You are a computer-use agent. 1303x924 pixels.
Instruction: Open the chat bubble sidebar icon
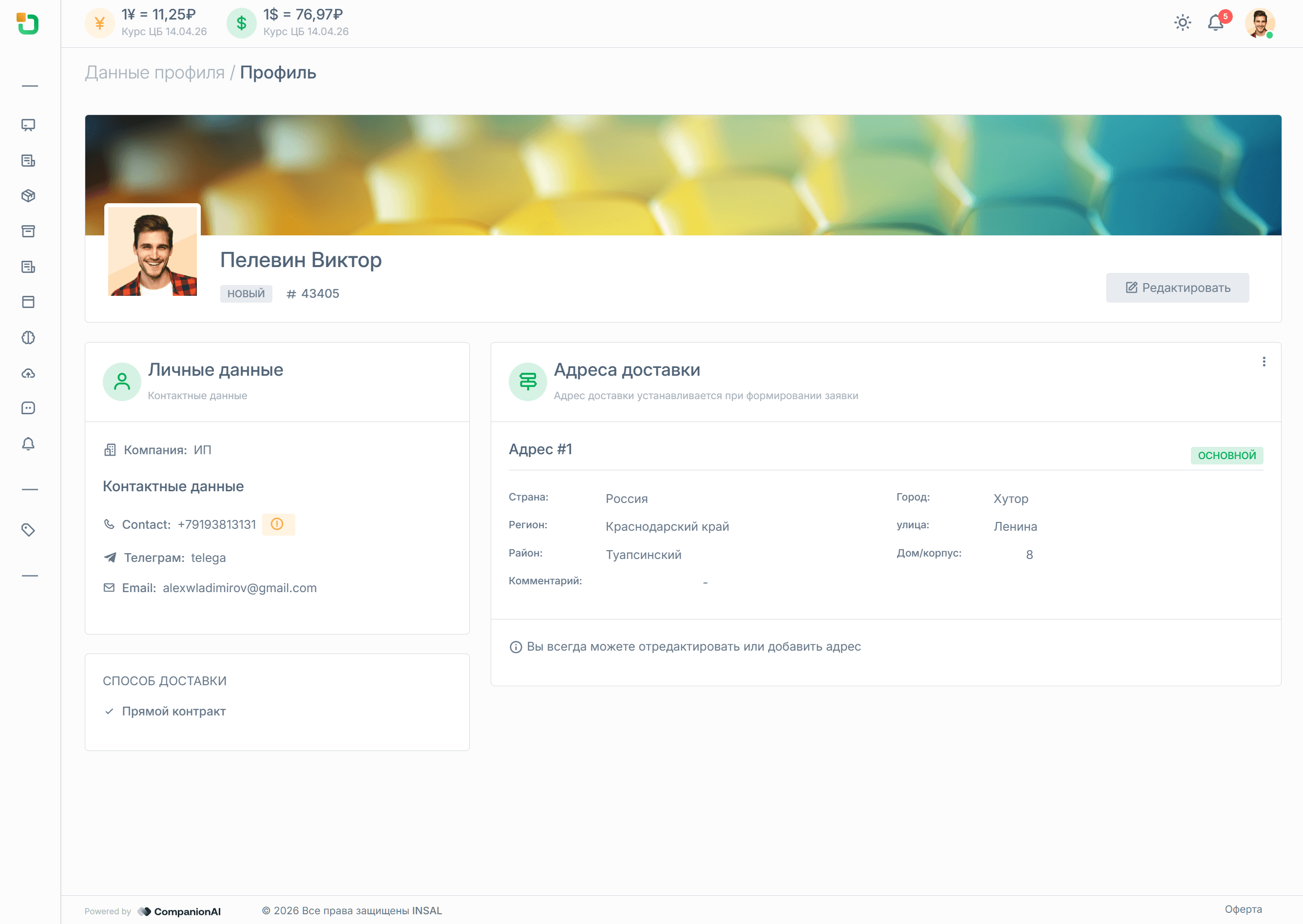[28, 408]
